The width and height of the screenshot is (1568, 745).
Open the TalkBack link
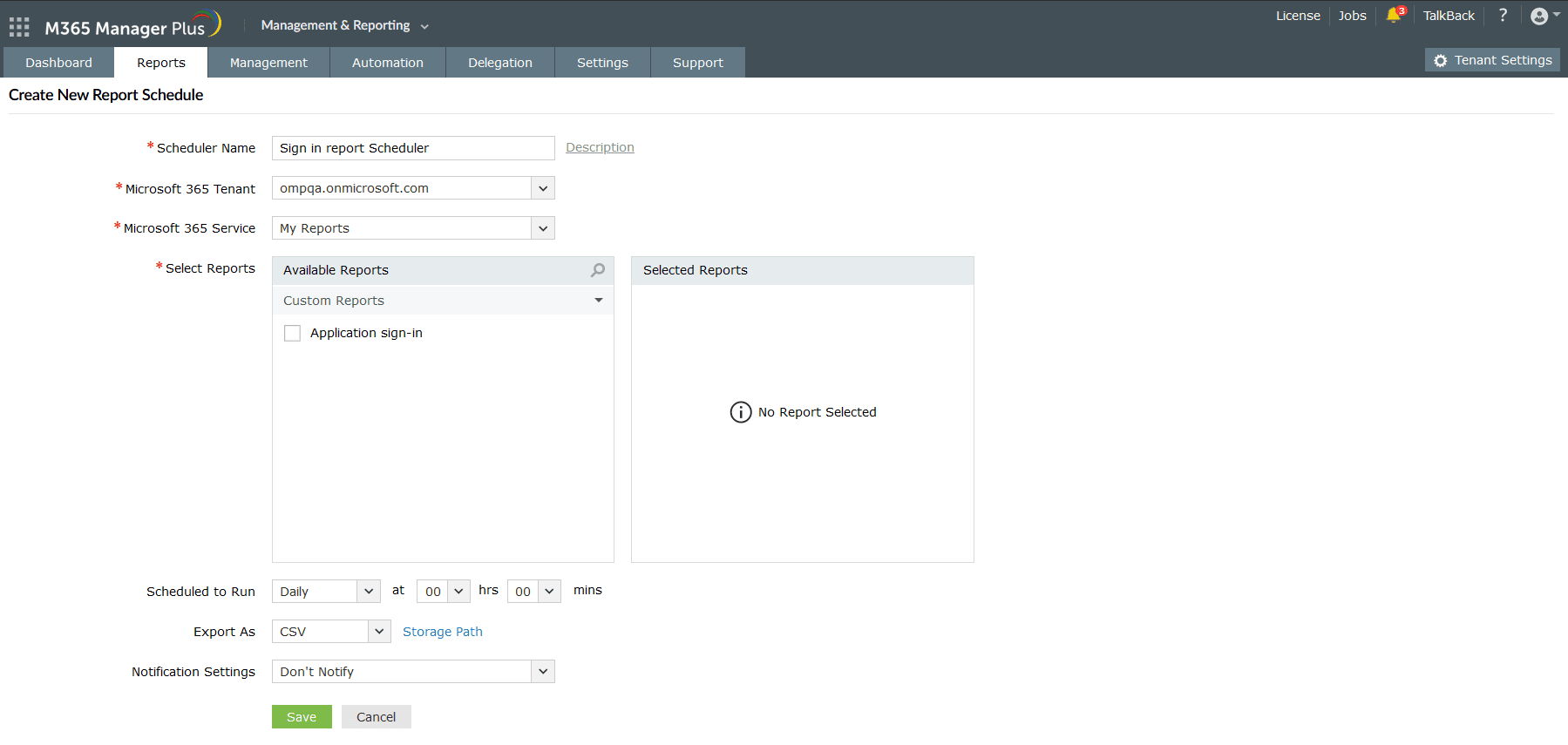pyautogui.click(x=1449, y=16)
